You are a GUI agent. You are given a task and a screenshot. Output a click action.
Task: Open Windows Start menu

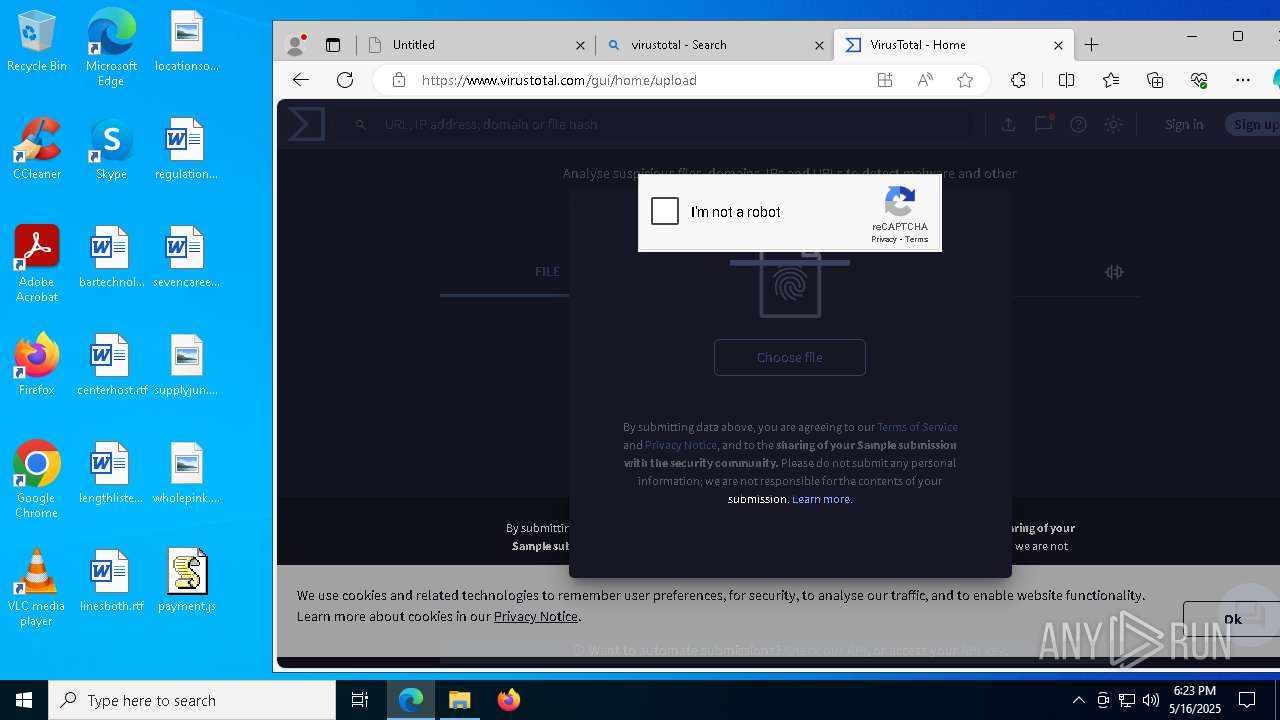[24, 700]
